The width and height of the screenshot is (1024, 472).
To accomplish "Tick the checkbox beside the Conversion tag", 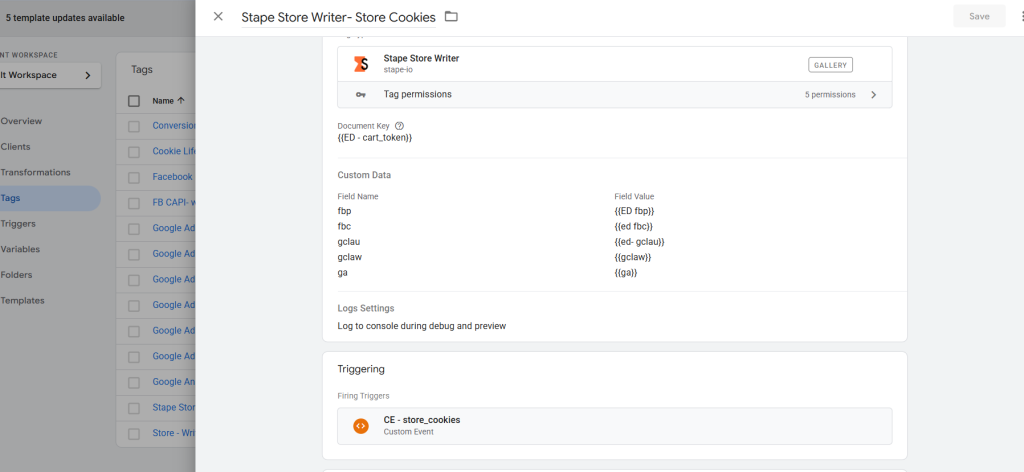I will (x=134, y=126).
